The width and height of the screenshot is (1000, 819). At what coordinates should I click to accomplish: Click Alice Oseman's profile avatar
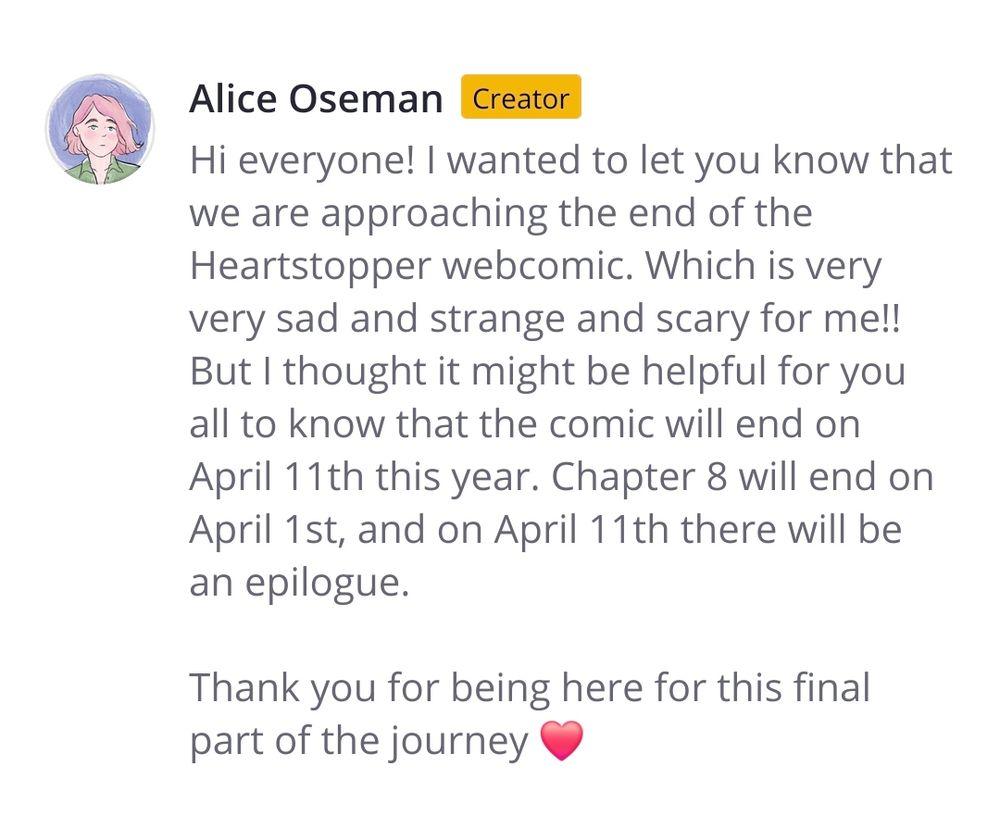(x=99, y=129)
